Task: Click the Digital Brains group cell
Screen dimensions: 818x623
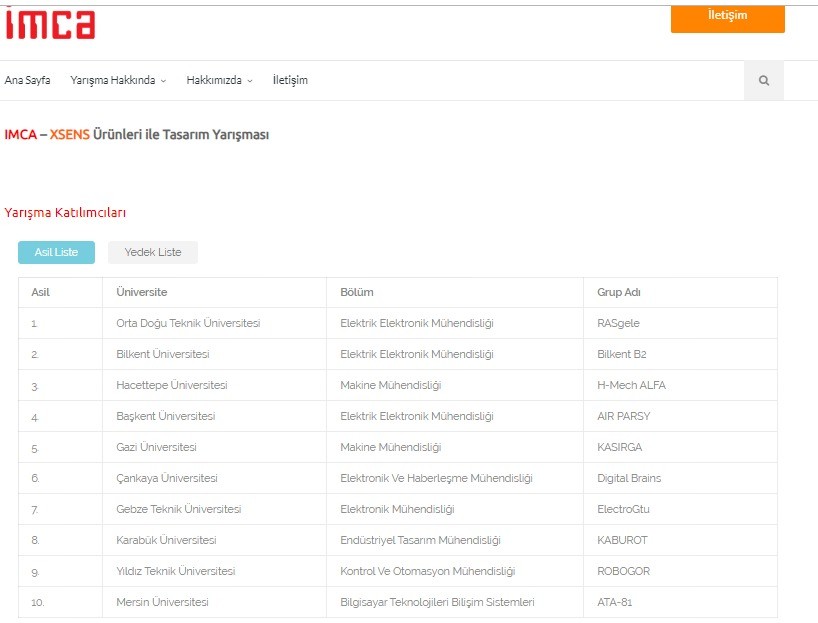Action: [680, 478]
